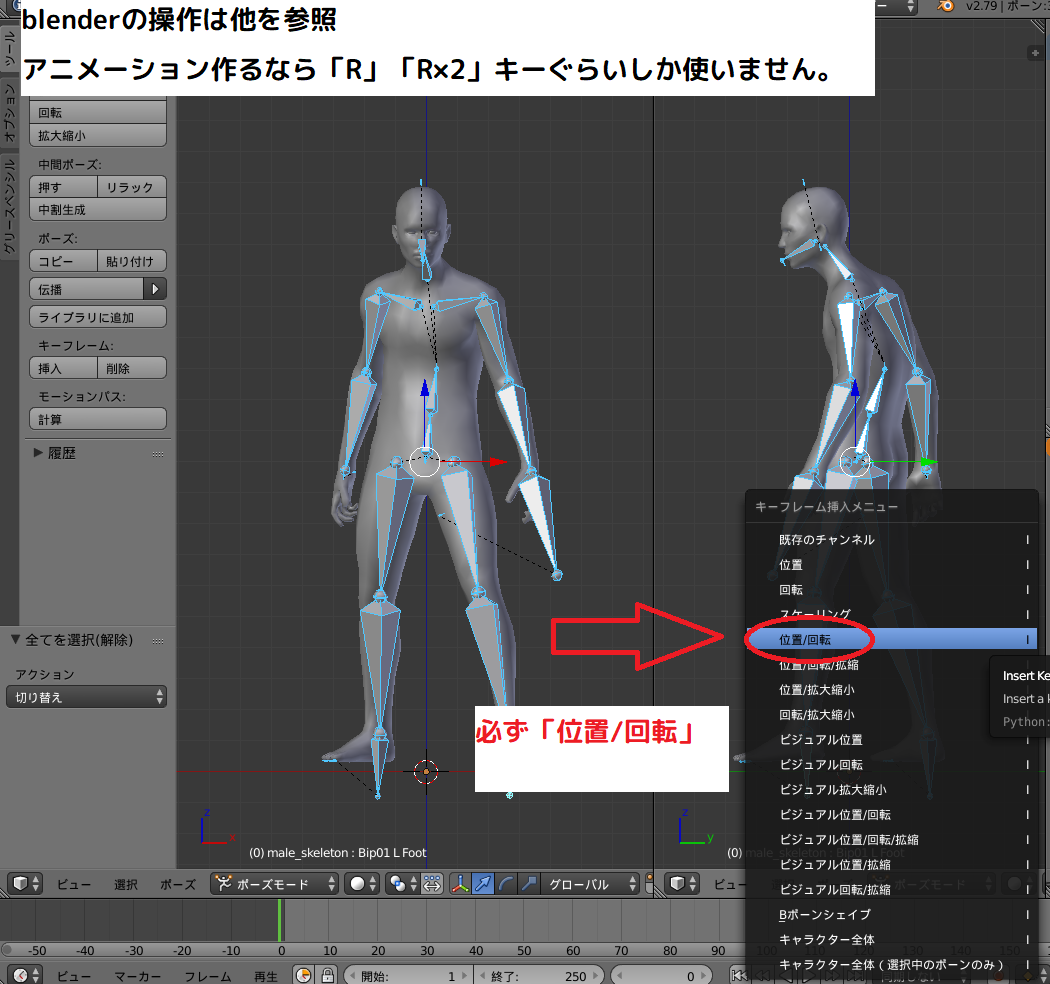Open the 切り替え action dropdown
The image size is (1050, 984).
(86, 697)
